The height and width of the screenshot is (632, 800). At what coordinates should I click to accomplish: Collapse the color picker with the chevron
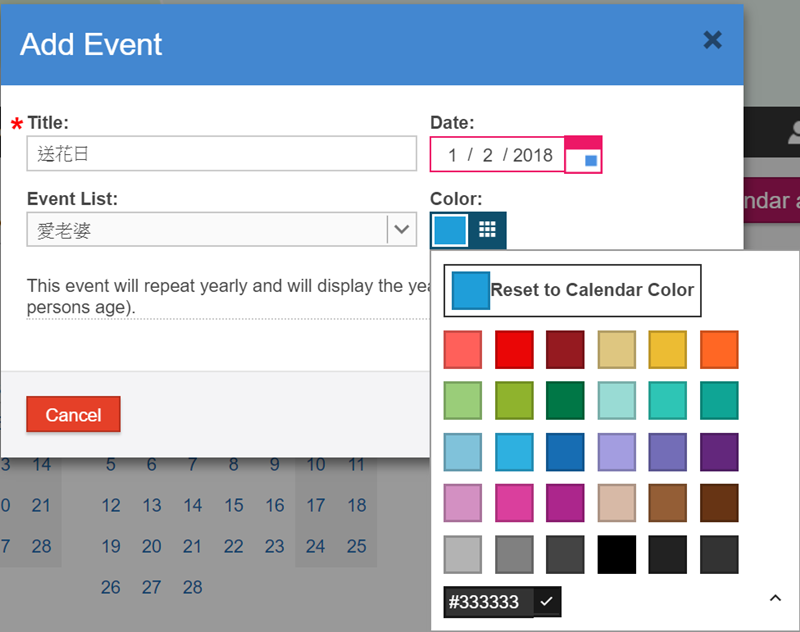[775, 598]
